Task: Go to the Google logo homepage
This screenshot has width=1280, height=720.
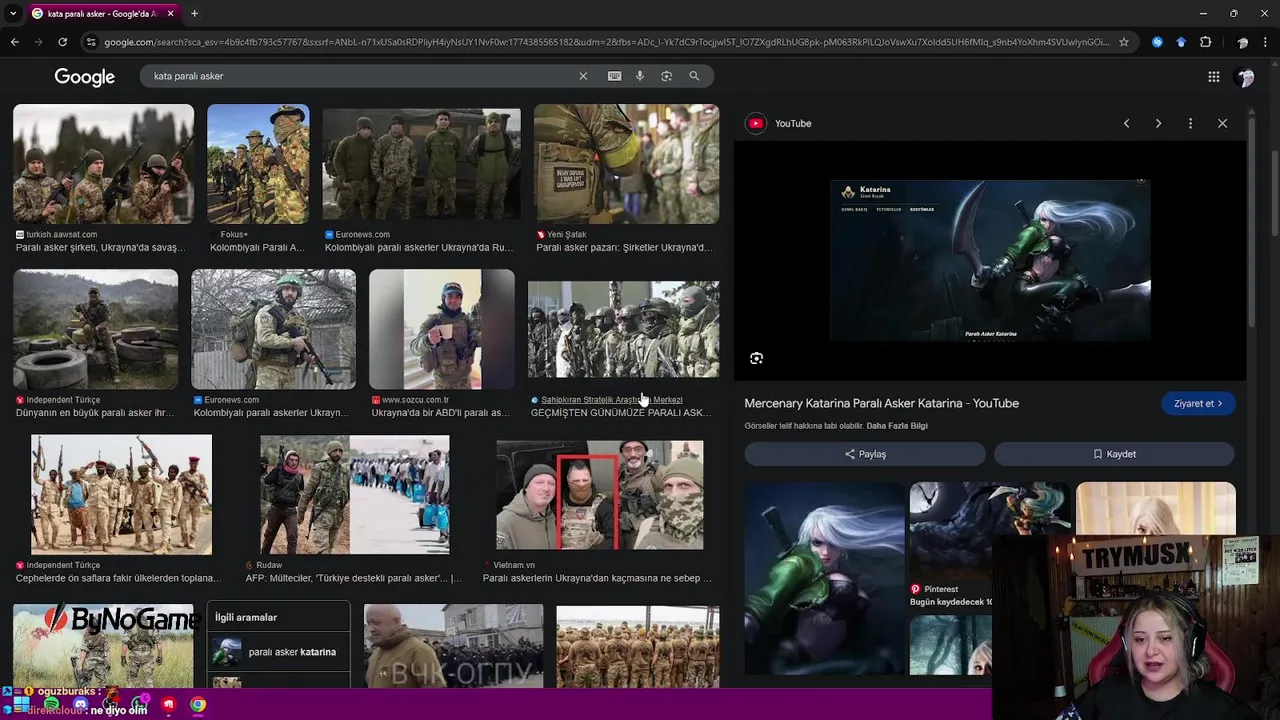Action: pos(85,77)
